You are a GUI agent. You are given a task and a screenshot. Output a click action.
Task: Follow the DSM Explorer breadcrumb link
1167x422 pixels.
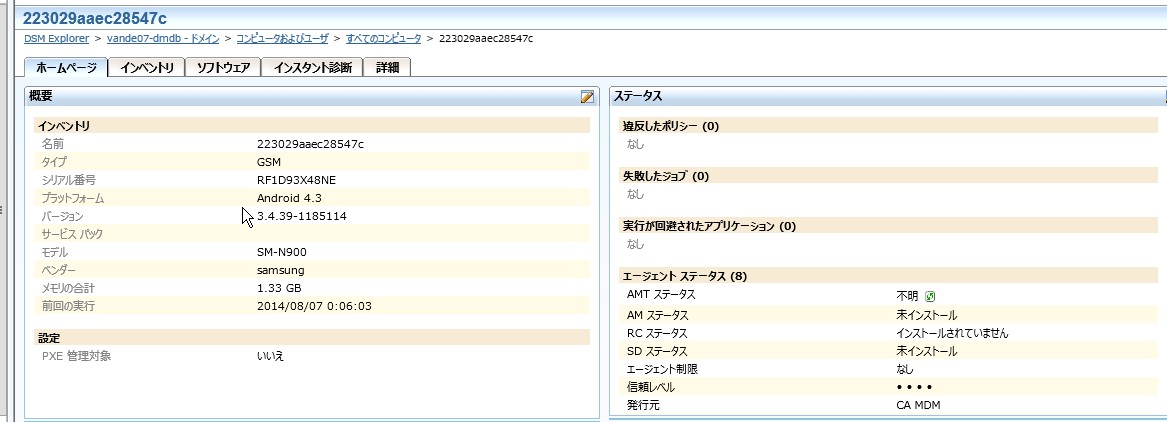coord(57,39)
